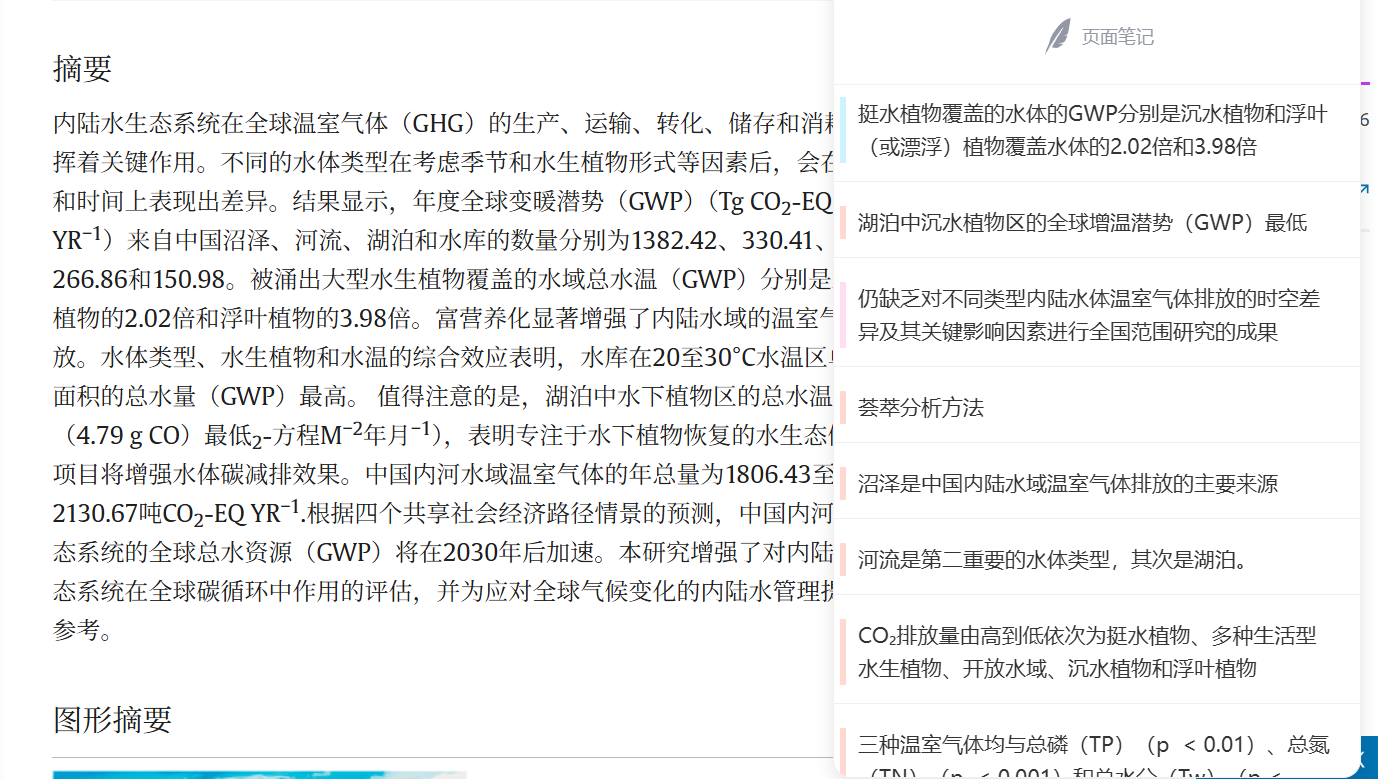Click the salmon color bar beside the 沼泽 note
The height and width of the screenshot is (779, 1378).
point(843,484)
